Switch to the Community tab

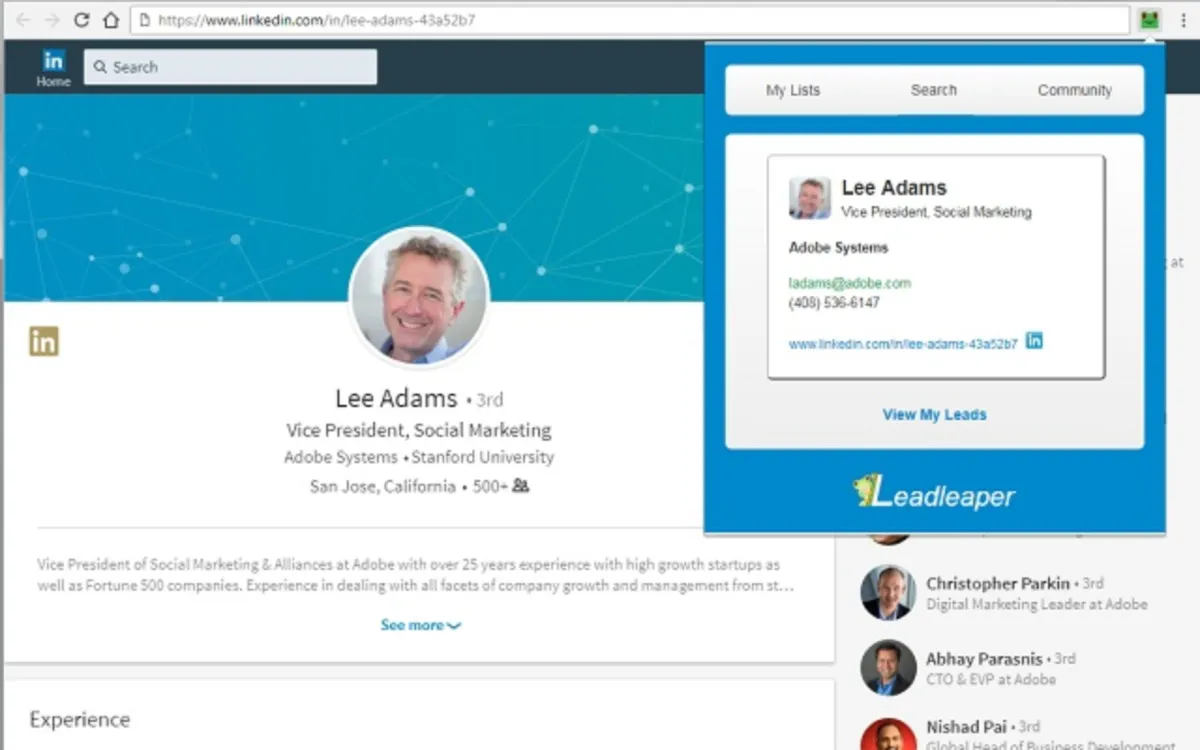click(x=1075, y=90)
